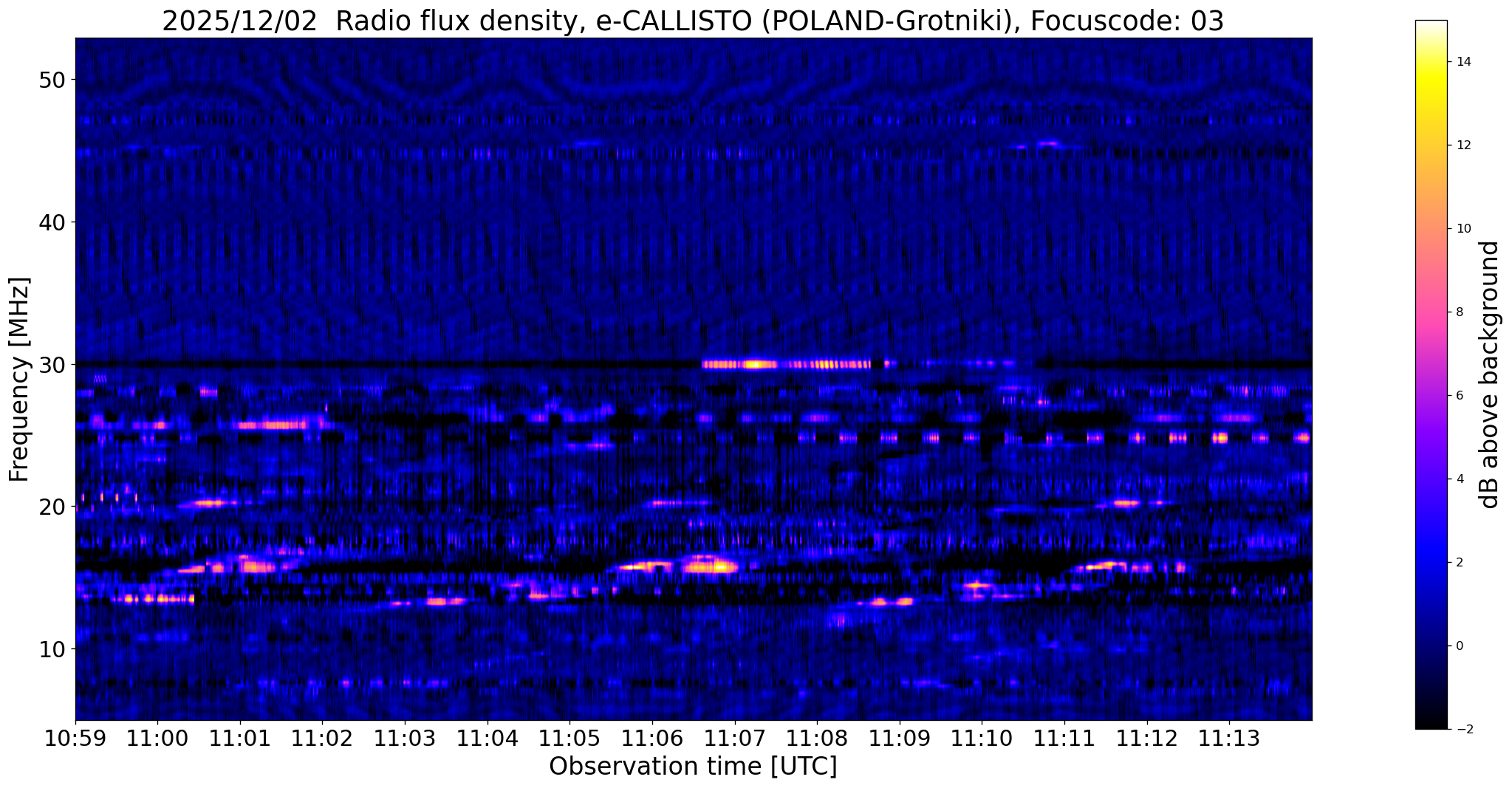Click the bright 30 MHz emission band at 11:07
1512x788 pixels.
787,364
